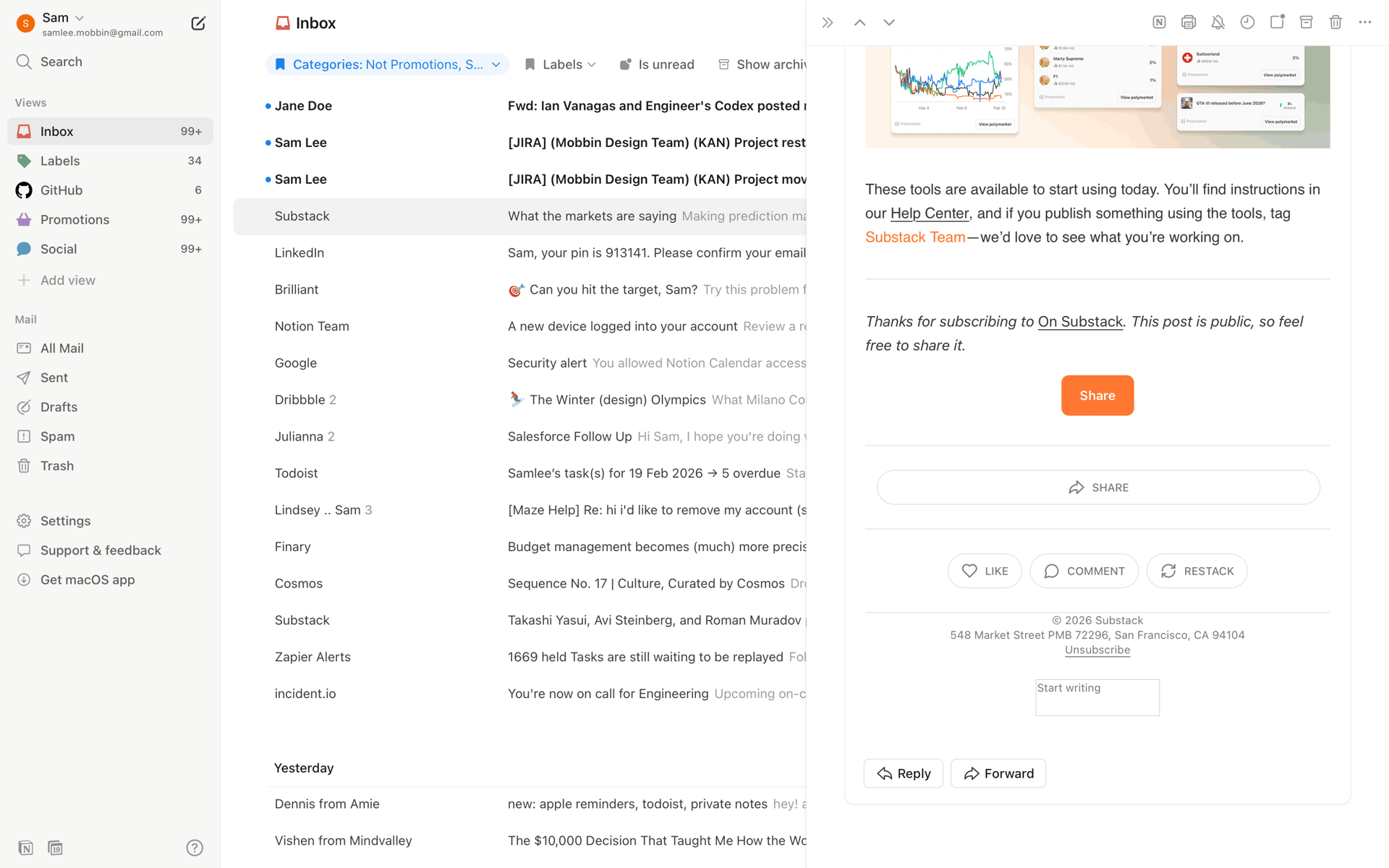The height and width of the screenshot is (868, 1389).
Task: Mark the email unread with the dotted square icon
Action: pyautogui.click(x=1277, y=22)
